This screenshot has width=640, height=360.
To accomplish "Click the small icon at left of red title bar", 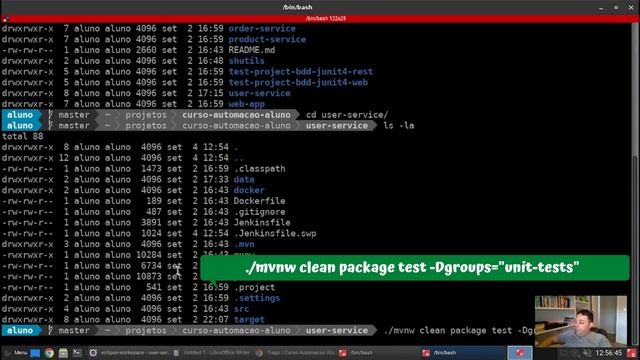I will [x=5, y=19].
